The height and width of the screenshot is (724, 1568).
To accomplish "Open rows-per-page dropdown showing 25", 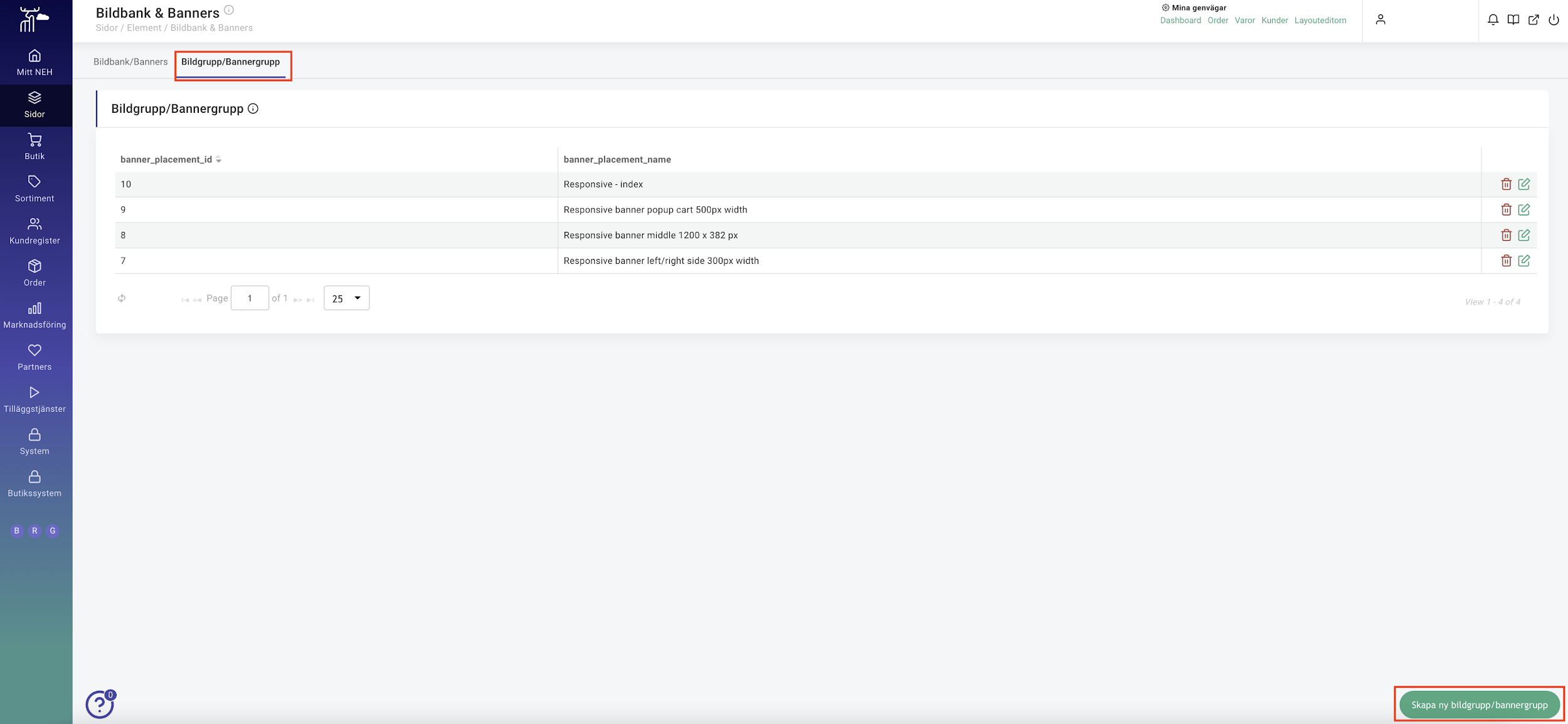I will 346,298.
